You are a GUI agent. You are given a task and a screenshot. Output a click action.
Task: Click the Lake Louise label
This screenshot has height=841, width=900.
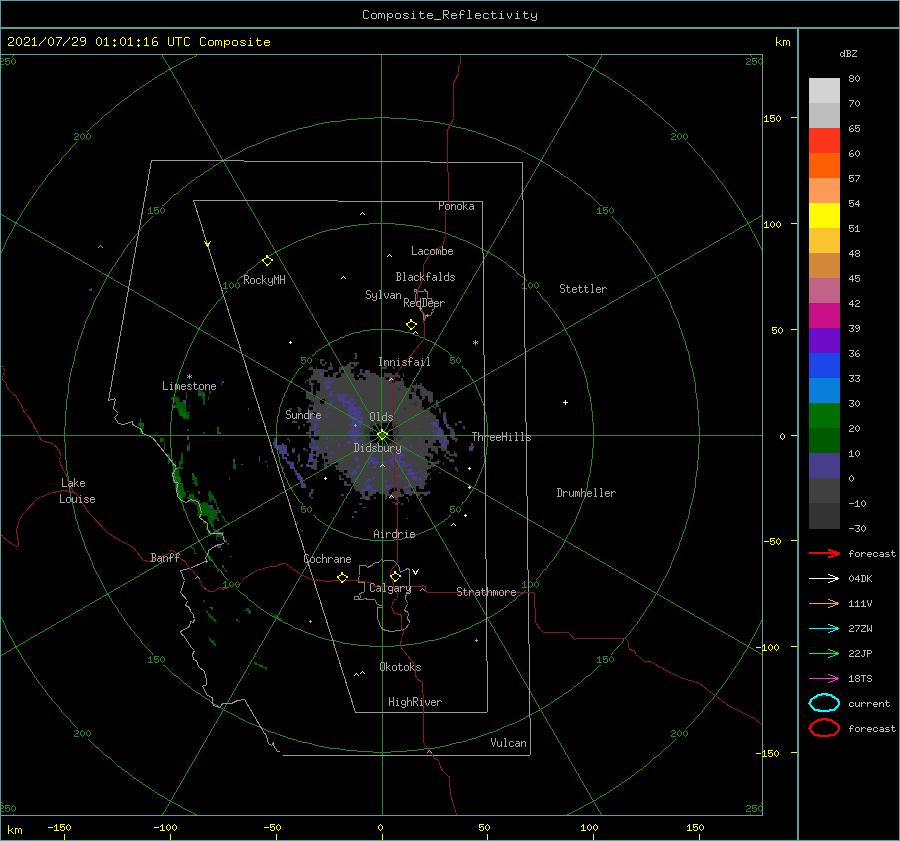point(77,491)
